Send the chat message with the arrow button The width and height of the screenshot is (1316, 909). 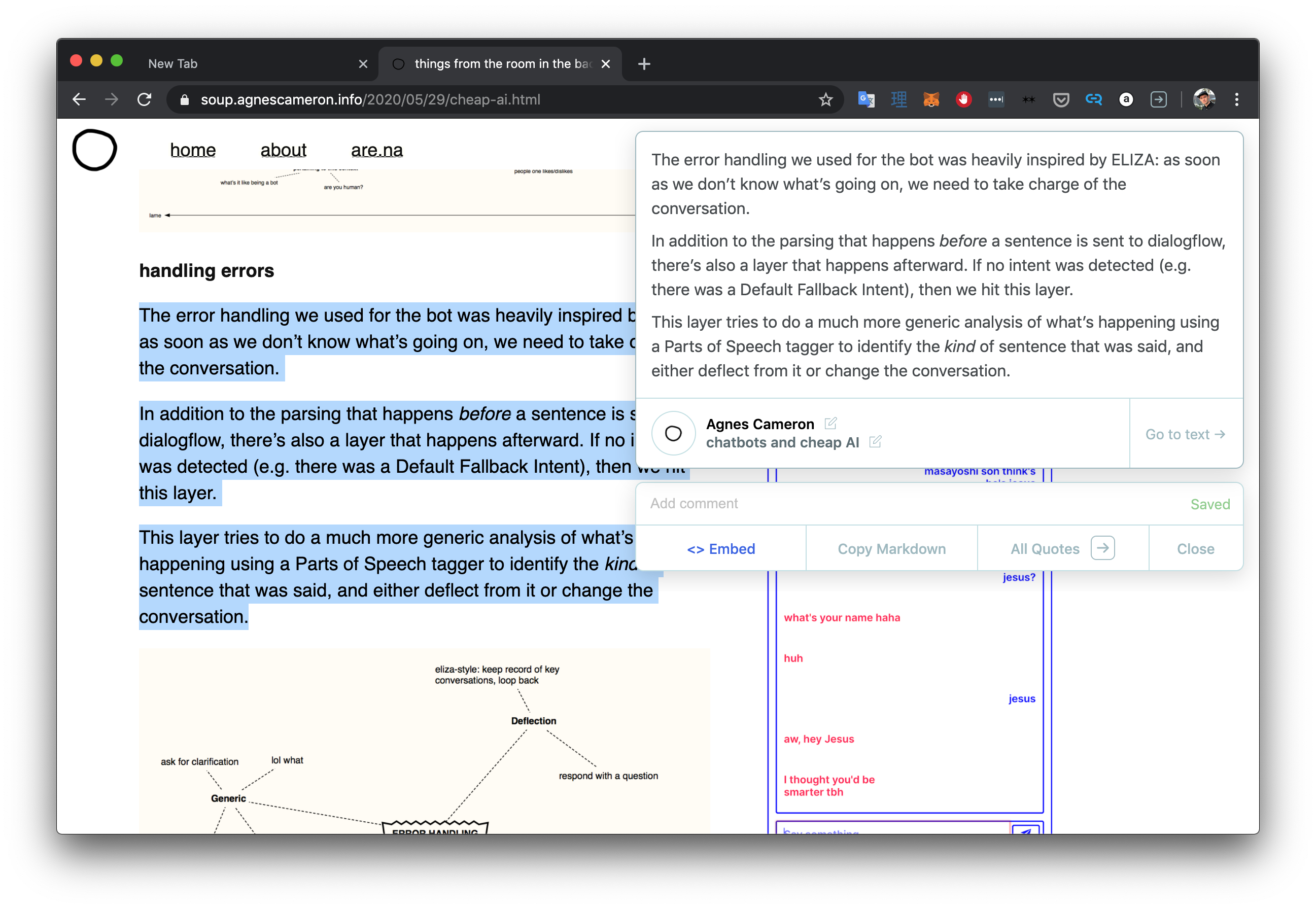tap(1026, 829)
